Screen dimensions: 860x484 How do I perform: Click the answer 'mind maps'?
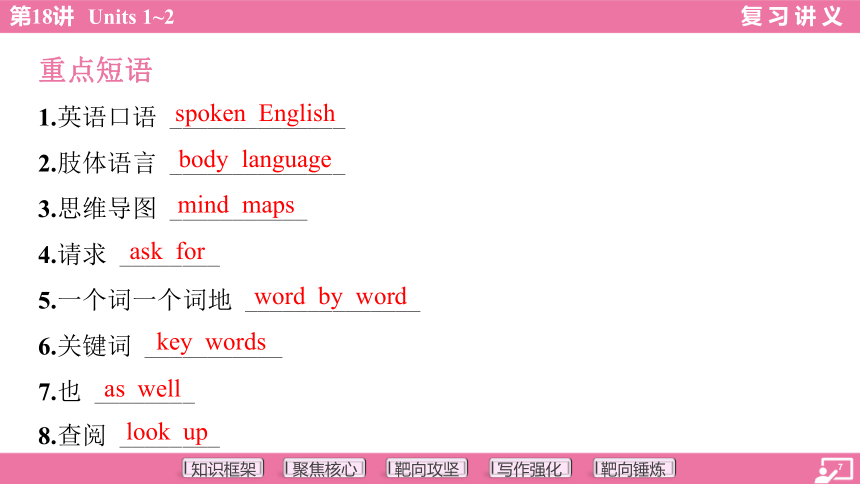pos(236,206)
